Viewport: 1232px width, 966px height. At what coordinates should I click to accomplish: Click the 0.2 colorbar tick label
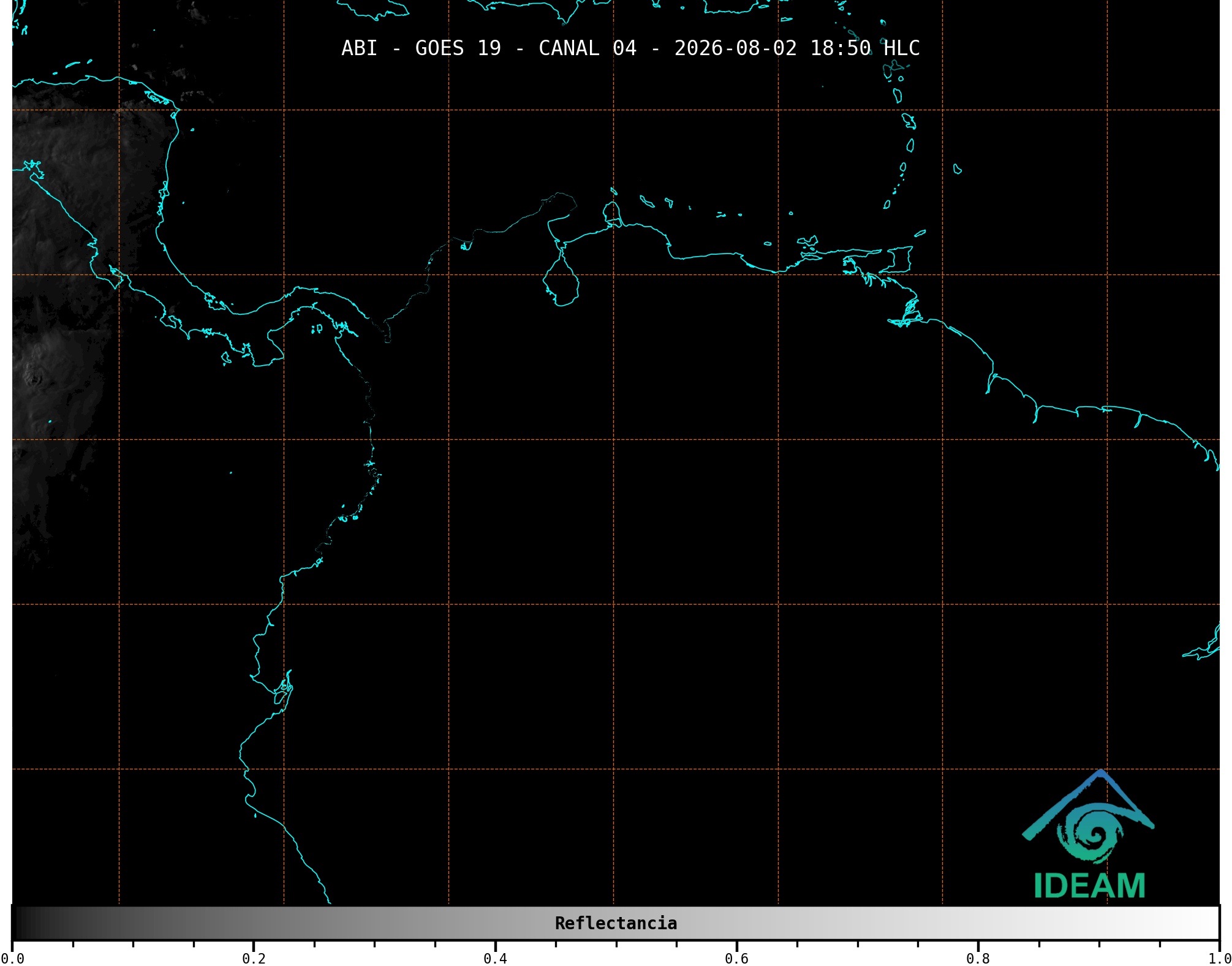[254, 959]
